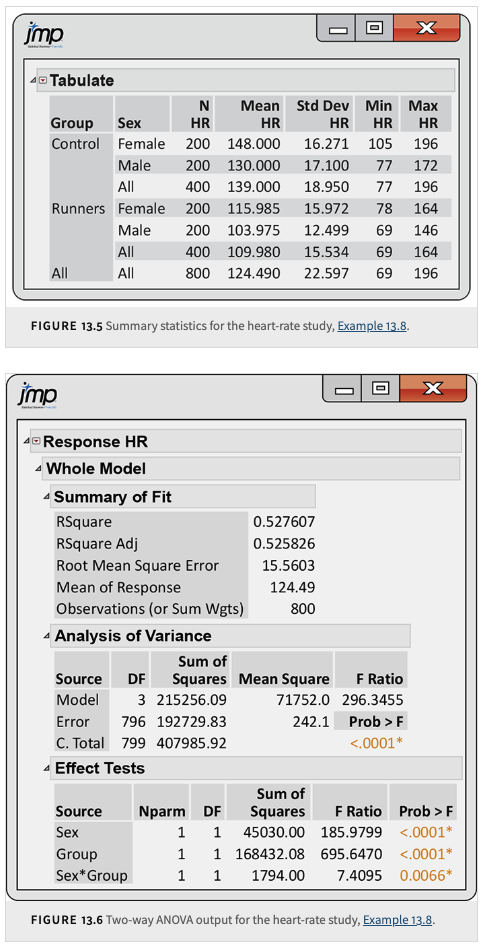The height and width of the screenshot is (948, 484).
Task: Select the Runners group row label
Action: tap(79, 209)
